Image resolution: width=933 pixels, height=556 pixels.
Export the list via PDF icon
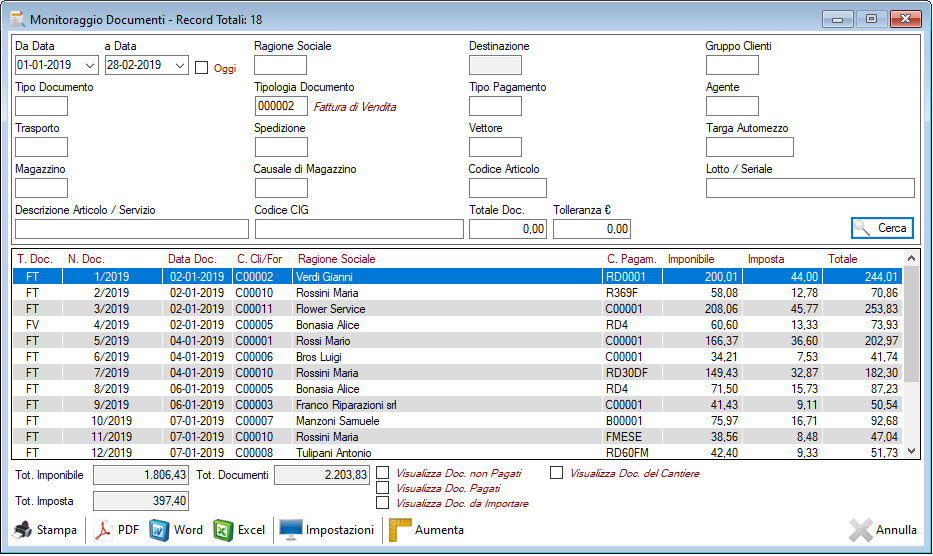coord(104,530)
